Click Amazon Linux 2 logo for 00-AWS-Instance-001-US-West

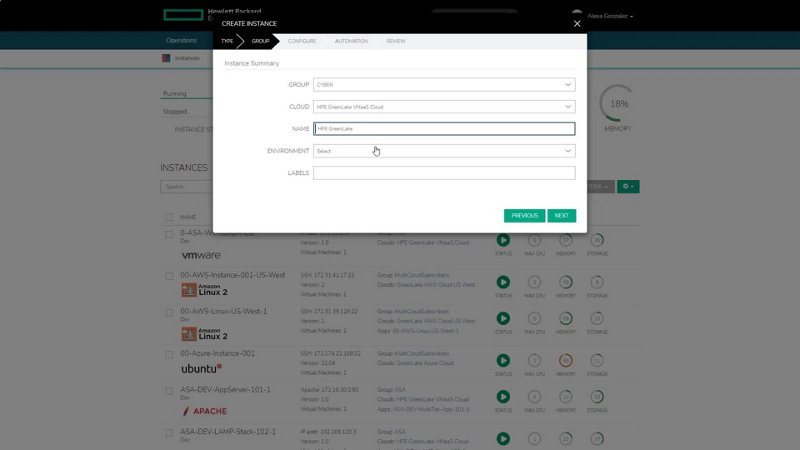click(205, 290)
